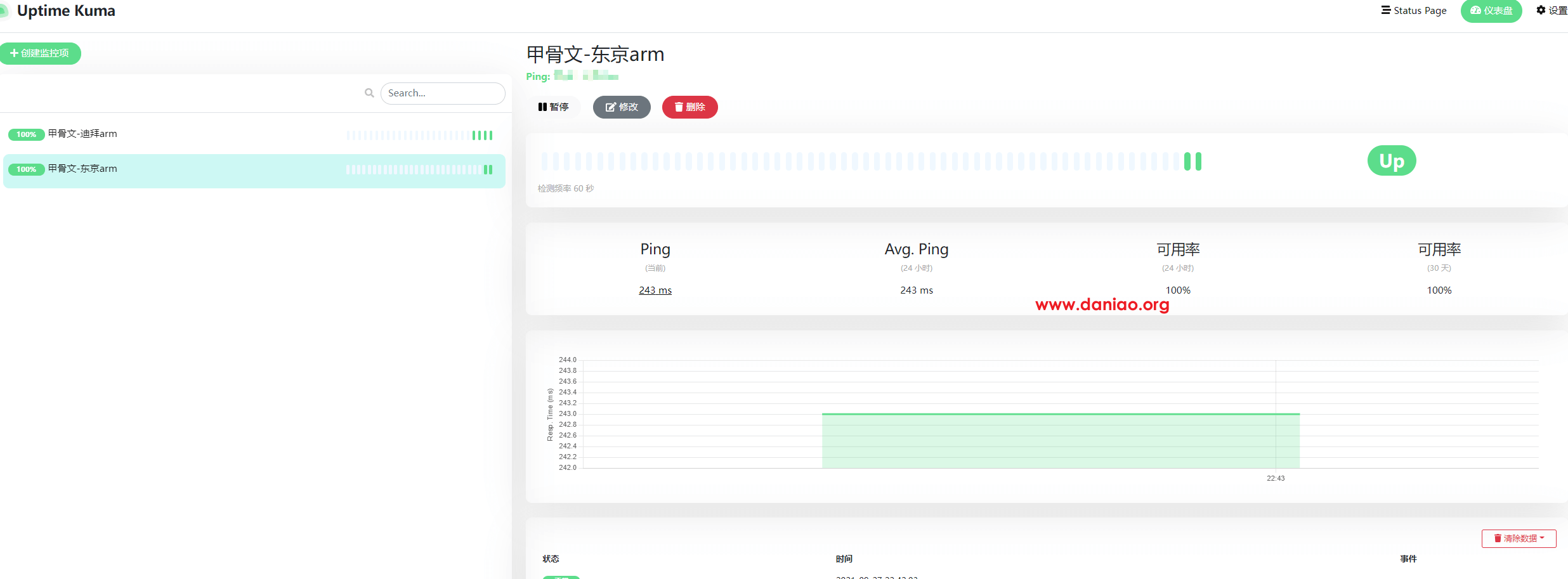The height and width of the screenshot is (579, 1568).
Task: Click the 时间 column header
Action: coord(844,559)
